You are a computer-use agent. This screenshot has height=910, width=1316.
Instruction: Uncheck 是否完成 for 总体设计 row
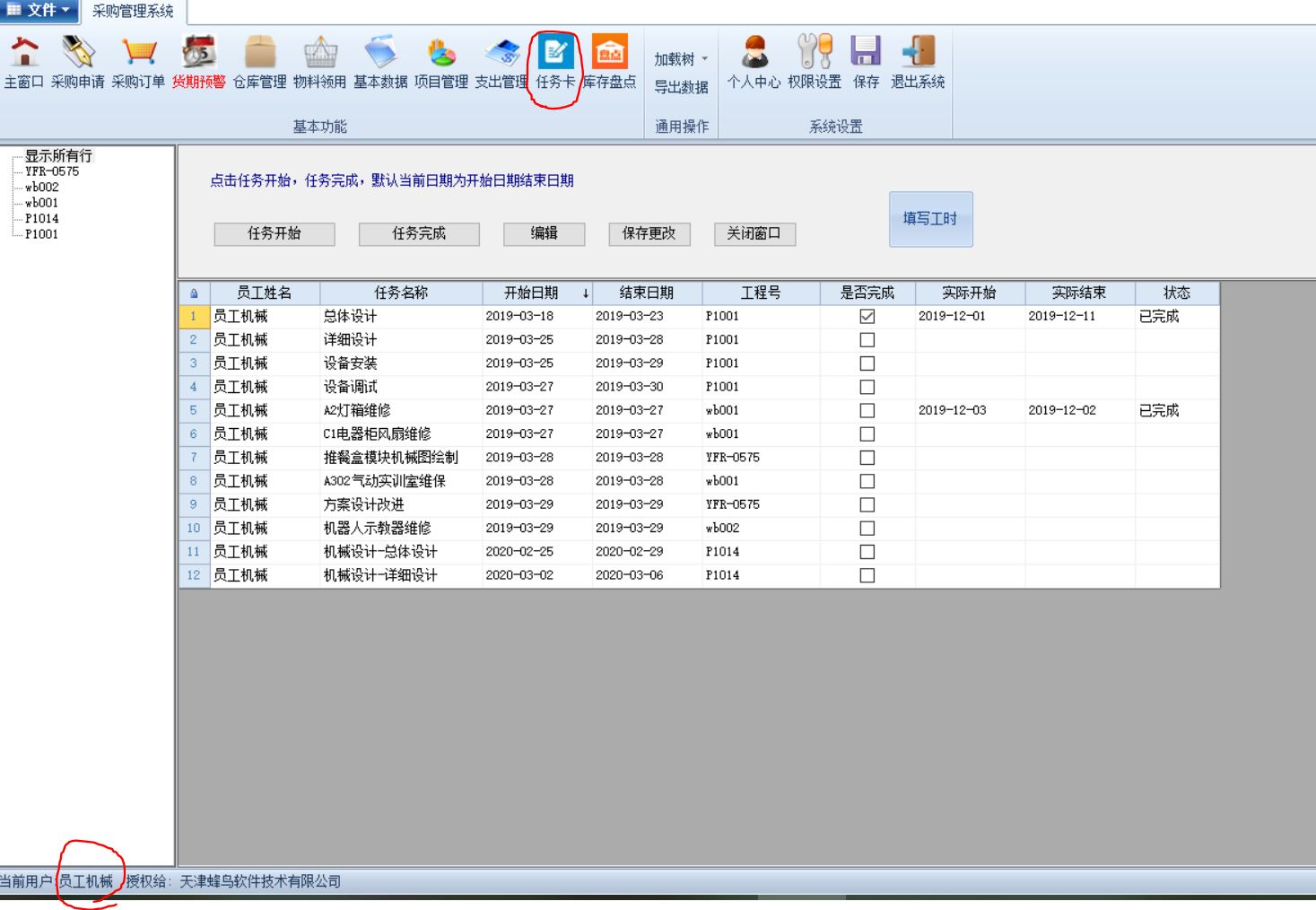point(867,317)
